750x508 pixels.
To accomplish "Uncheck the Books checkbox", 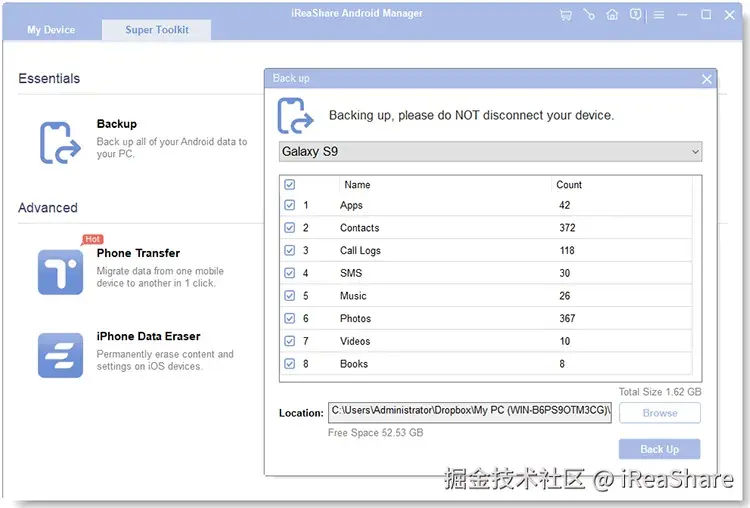I will tap(289, 364).
